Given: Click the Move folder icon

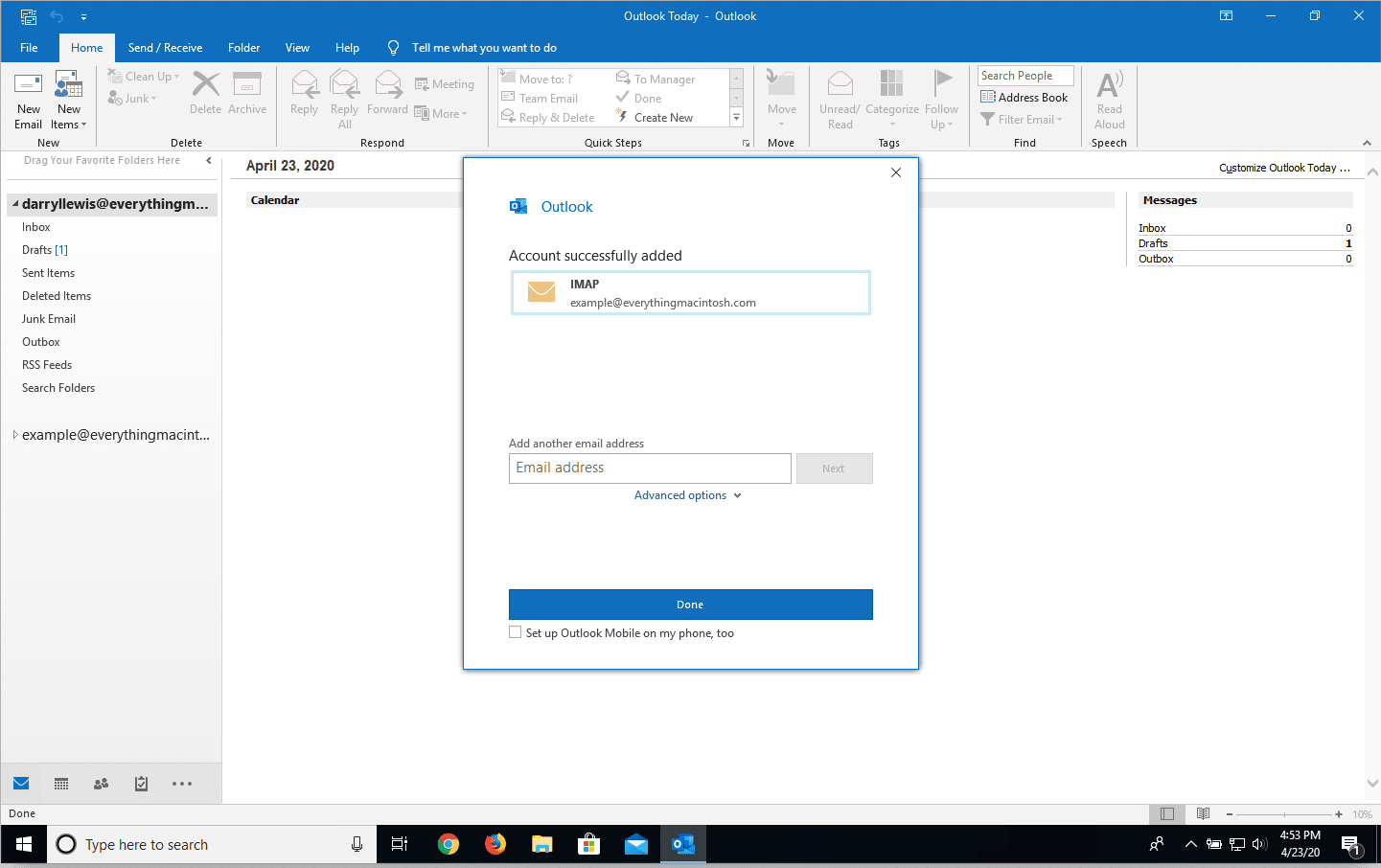Looking at the screenshot, I should click(781, 84).
